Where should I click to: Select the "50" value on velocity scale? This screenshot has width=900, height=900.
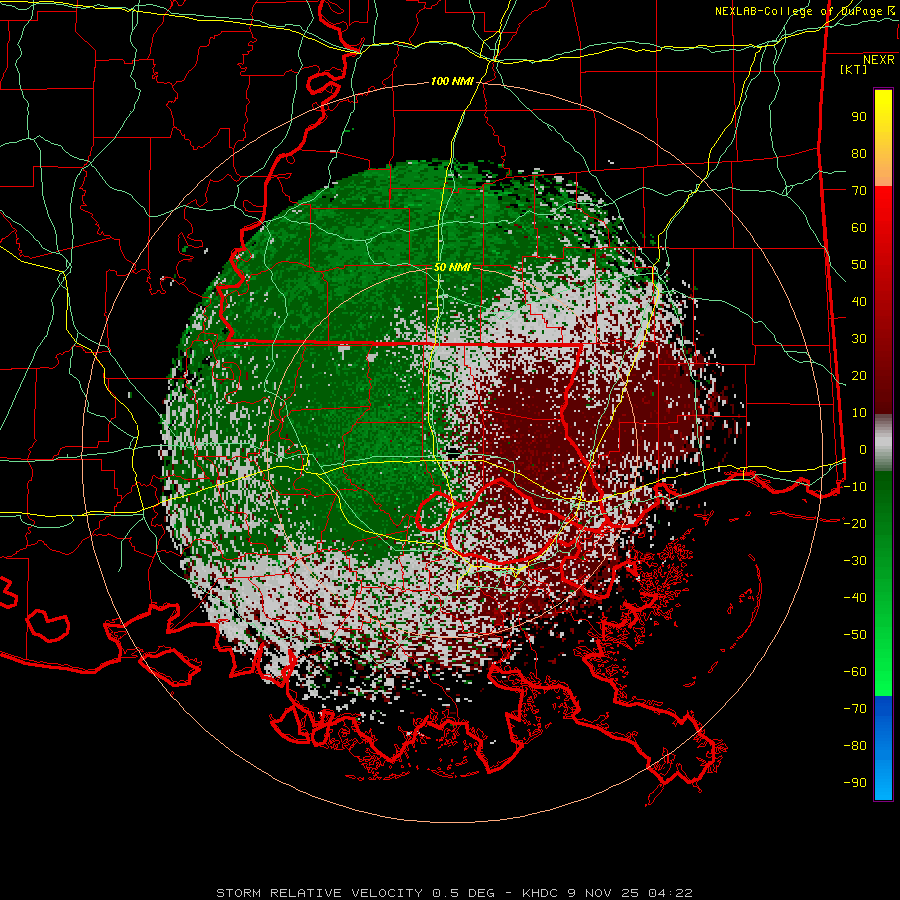859,265
